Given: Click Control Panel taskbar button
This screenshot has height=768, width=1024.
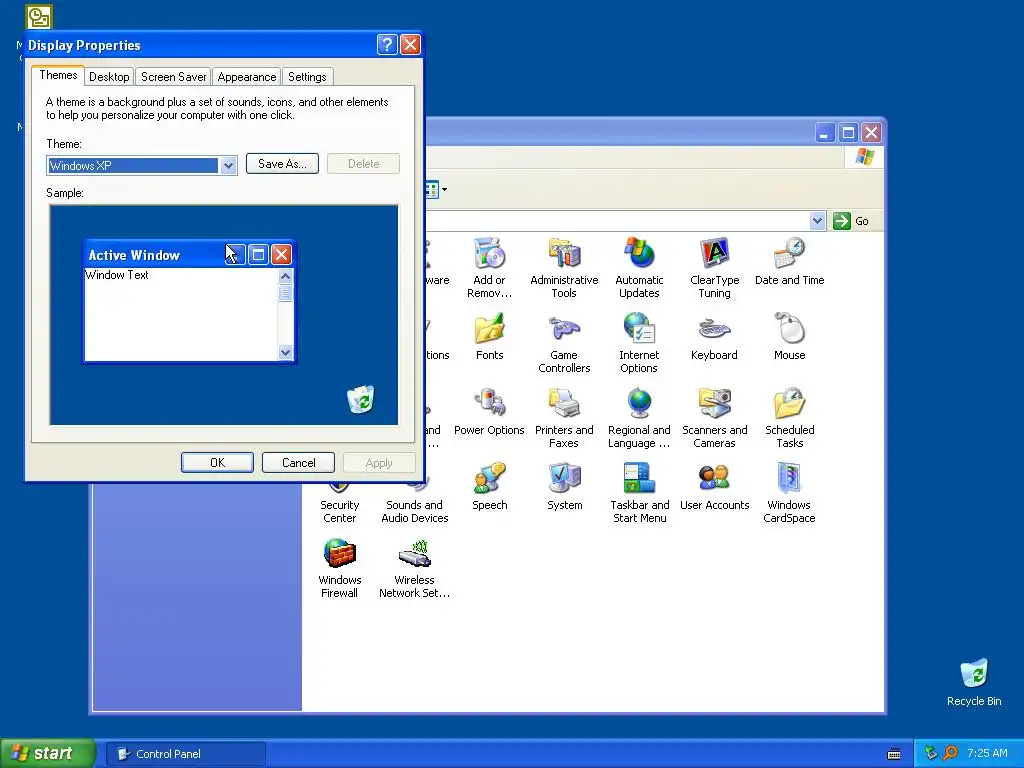Looking at the screenshot, I should tap(185, 754).
